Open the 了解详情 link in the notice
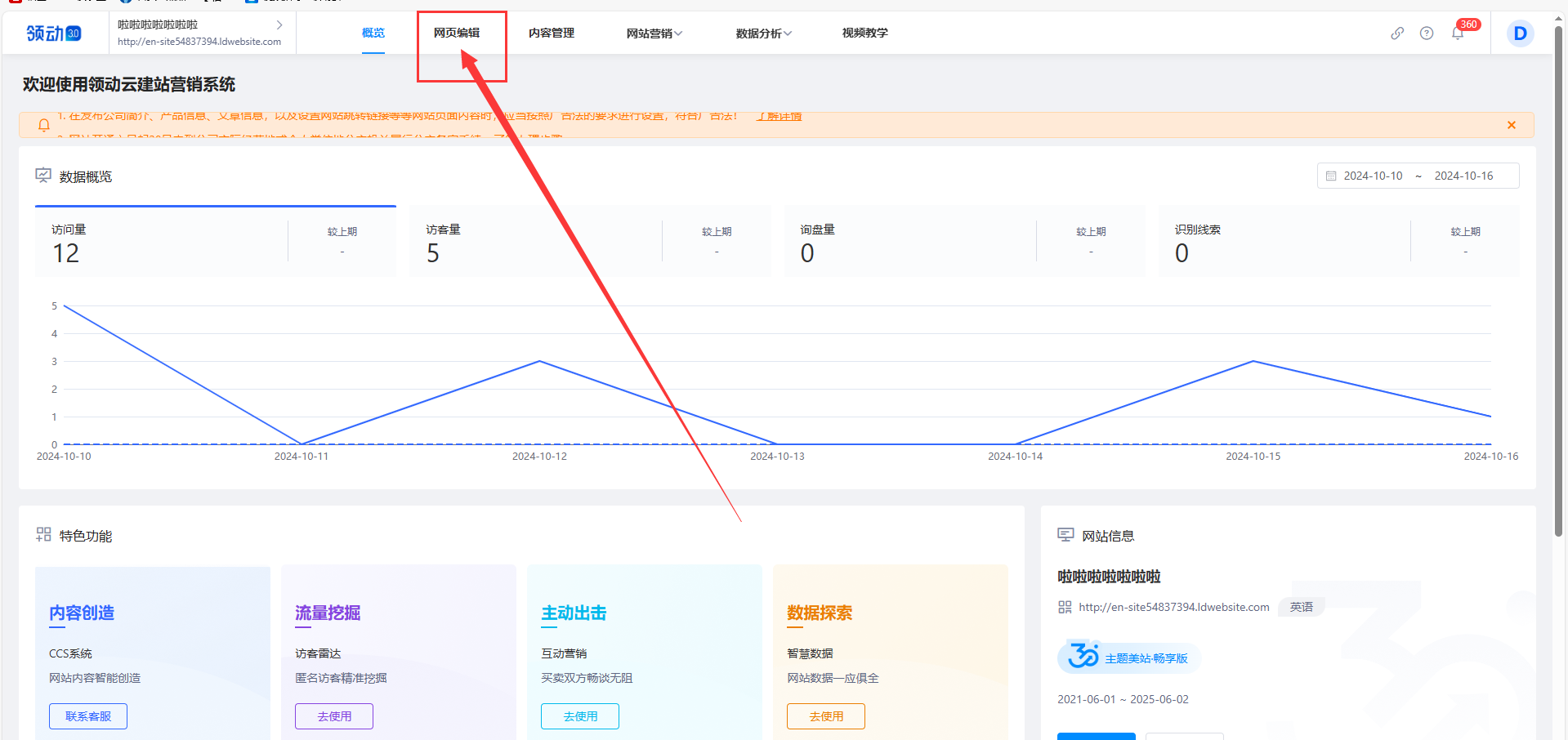This screenshot has width=1568, height=740. [x=779, y=116]
